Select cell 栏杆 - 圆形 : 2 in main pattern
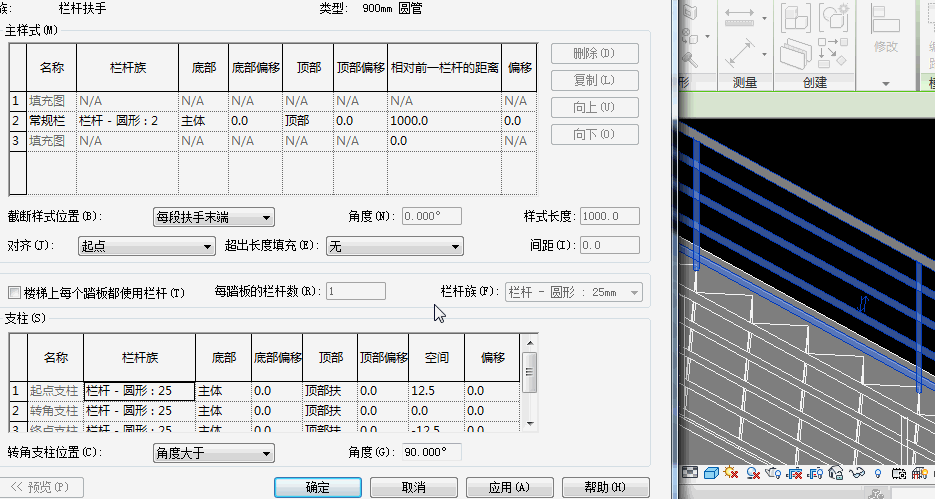The width and height of the screenshot is (935, 499). click(x=128, y=121)
